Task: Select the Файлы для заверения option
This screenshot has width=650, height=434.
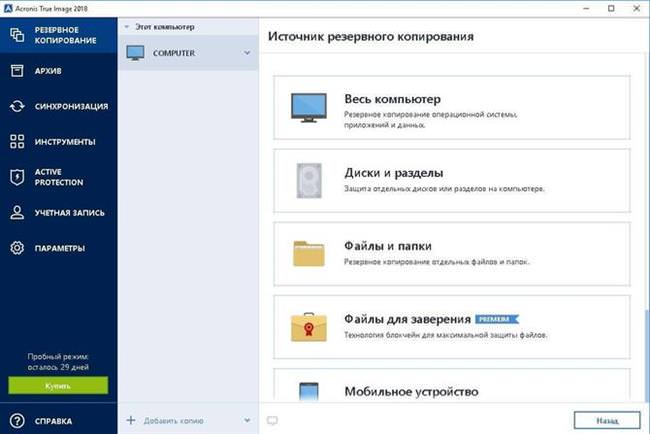Action: click(x=452, y=327)
